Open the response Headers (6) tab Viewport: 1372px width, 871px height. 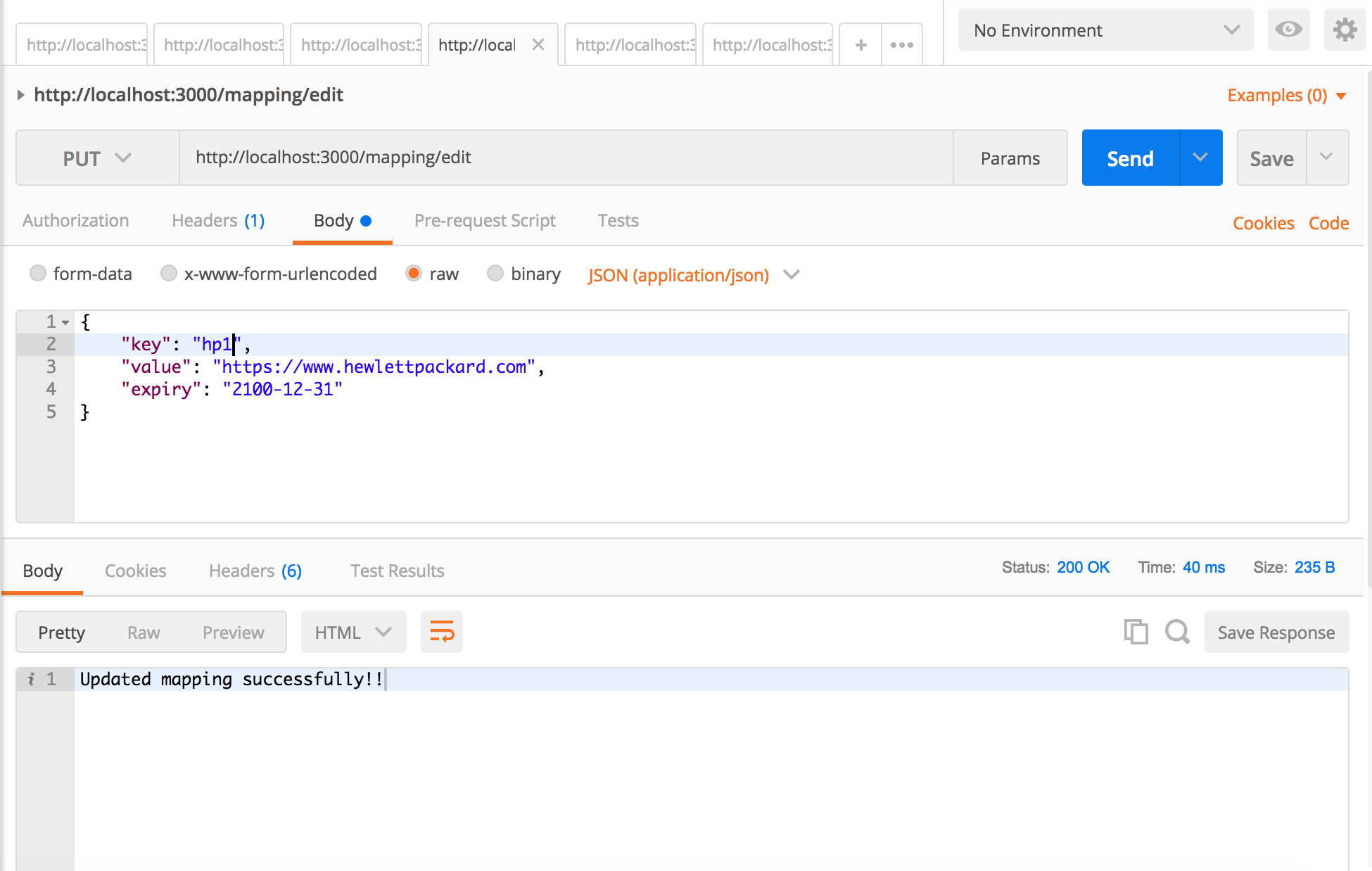[x=255, y=571]
